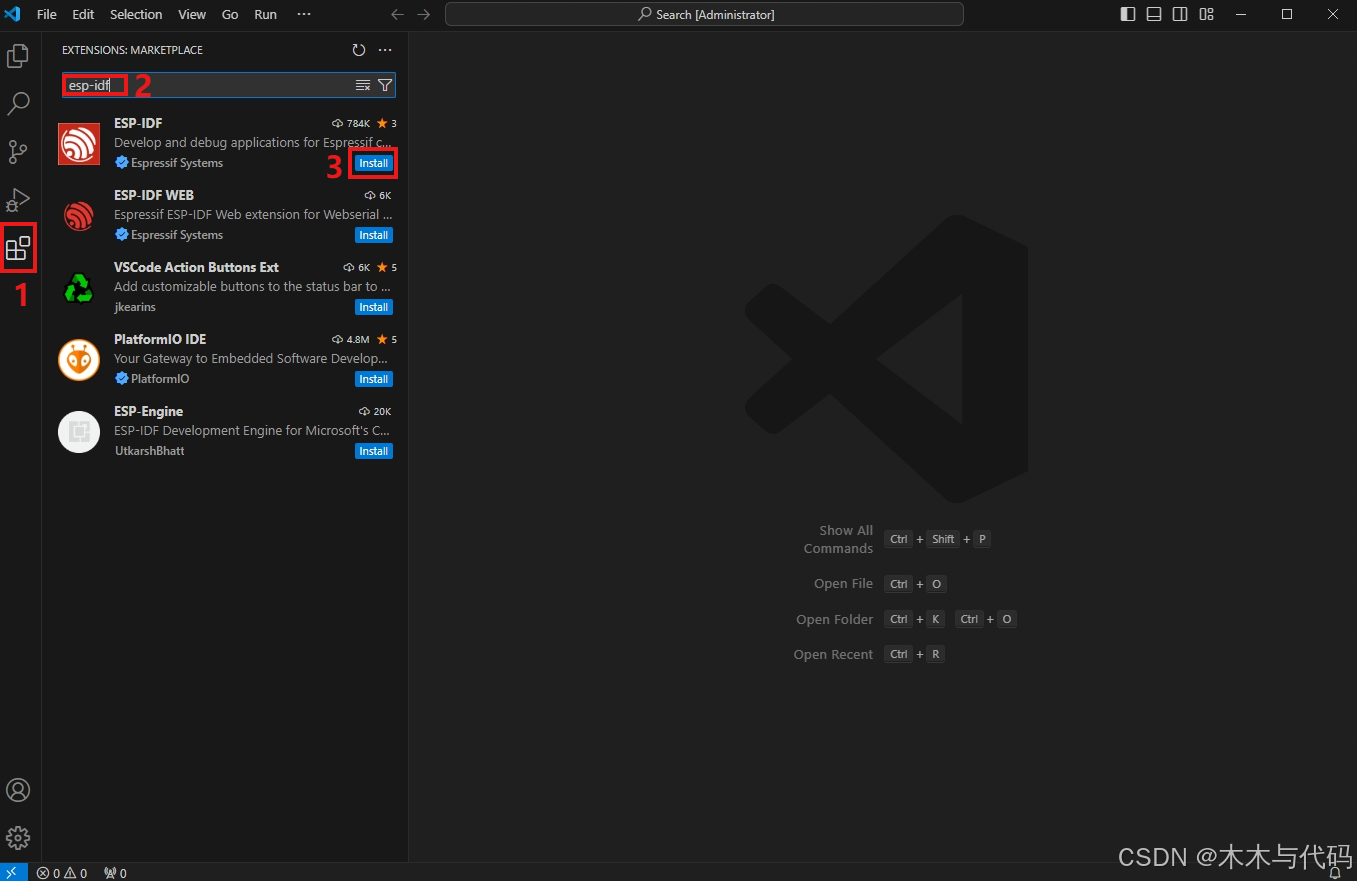The height and width of the screenshot is (881, 1357).
Task: Clear extensions search results icon
Action: [363, 85]
